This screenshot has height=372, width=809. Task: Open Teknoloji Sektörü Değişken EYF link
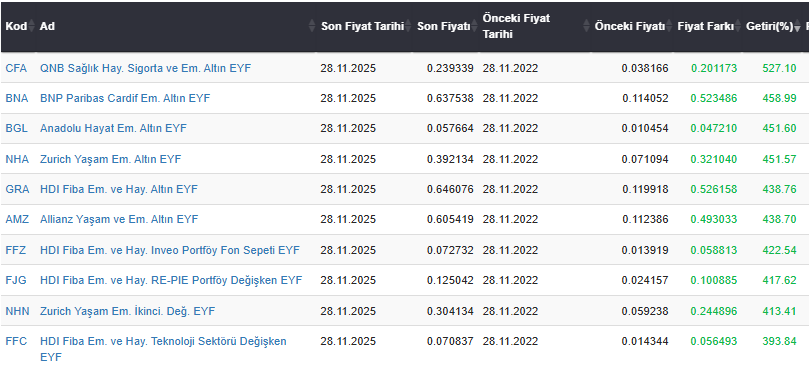[163, 349]
